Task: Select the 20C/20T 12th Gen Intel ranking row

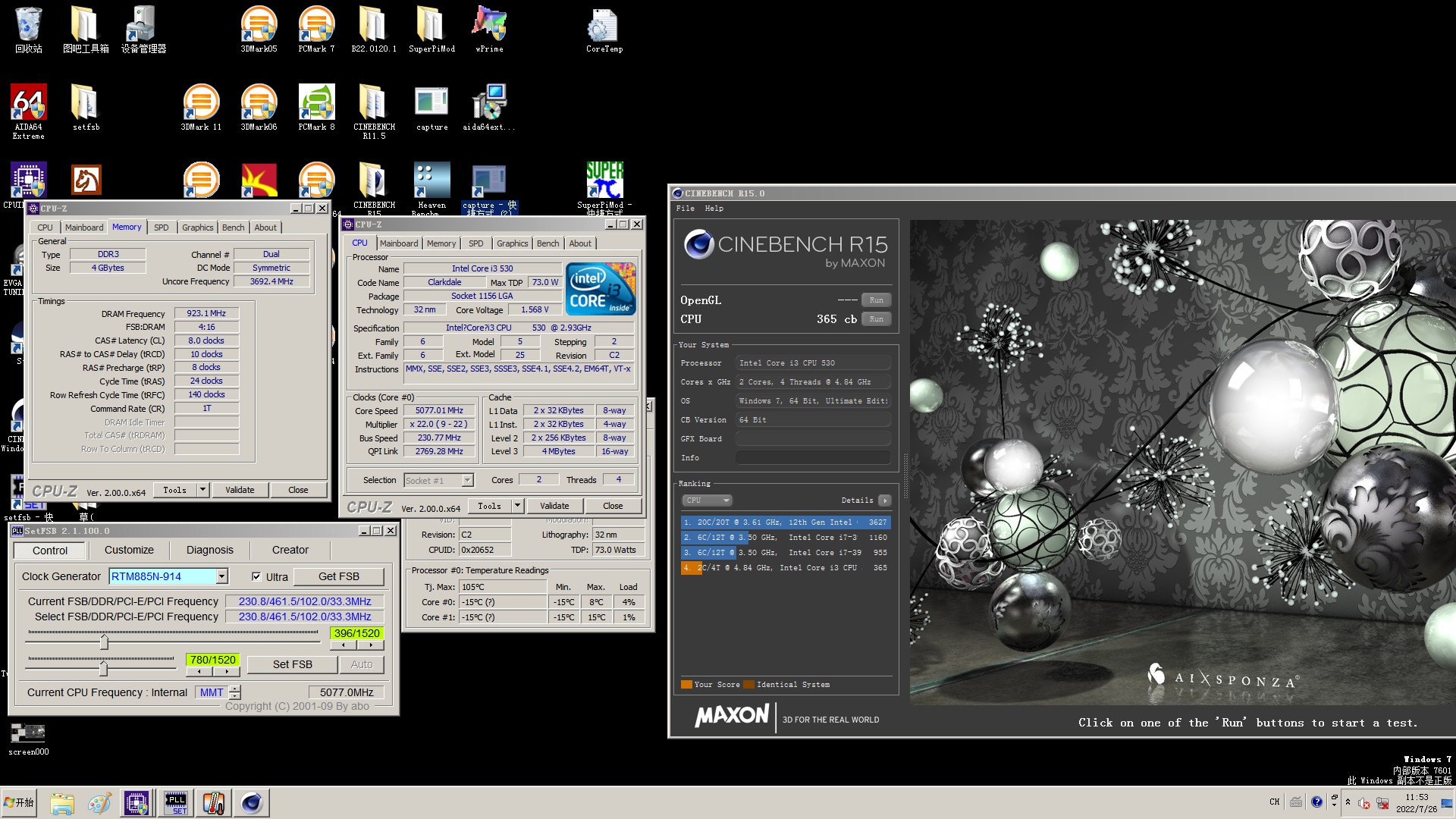Action: (786, 522)
